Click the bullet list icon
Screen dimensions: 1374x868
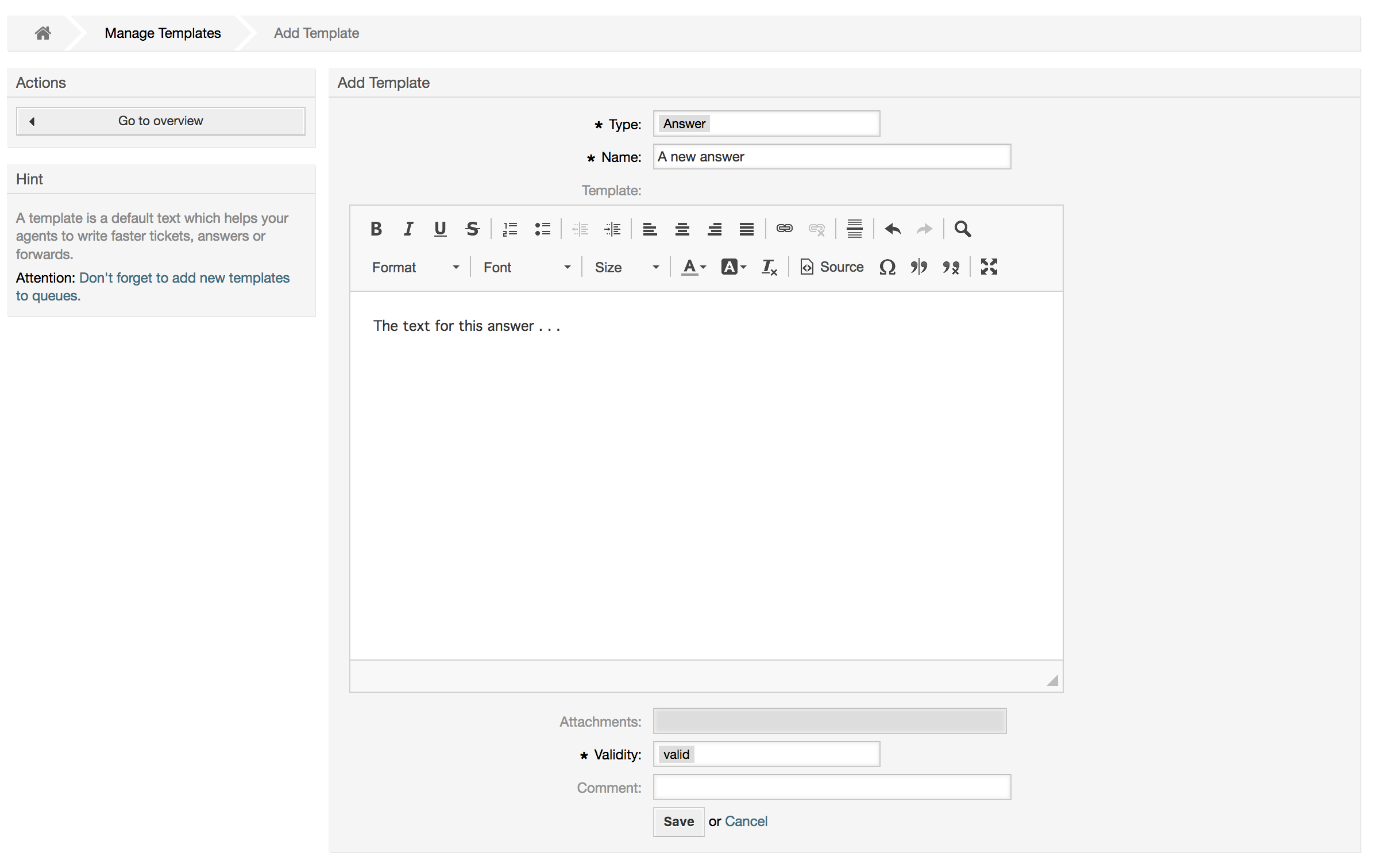(x=542, y=229)
